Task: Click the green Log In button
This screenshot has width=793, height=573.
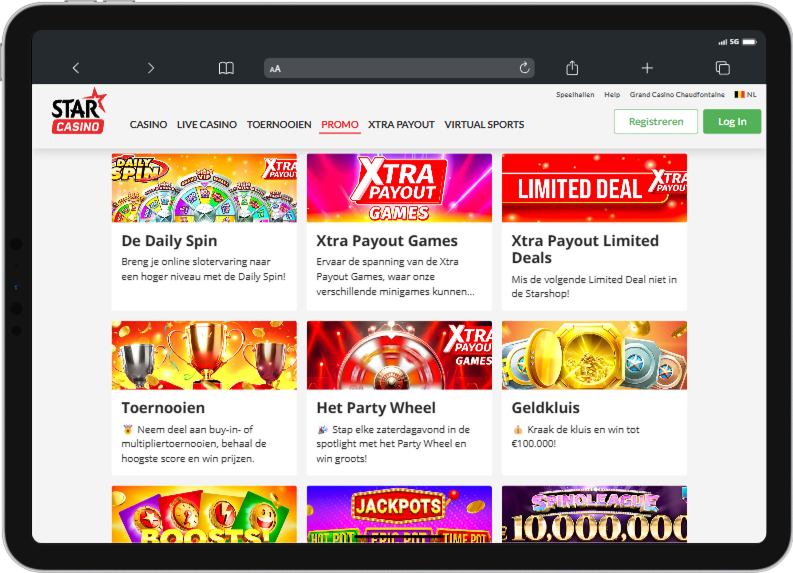Action: tap(732, 121)
